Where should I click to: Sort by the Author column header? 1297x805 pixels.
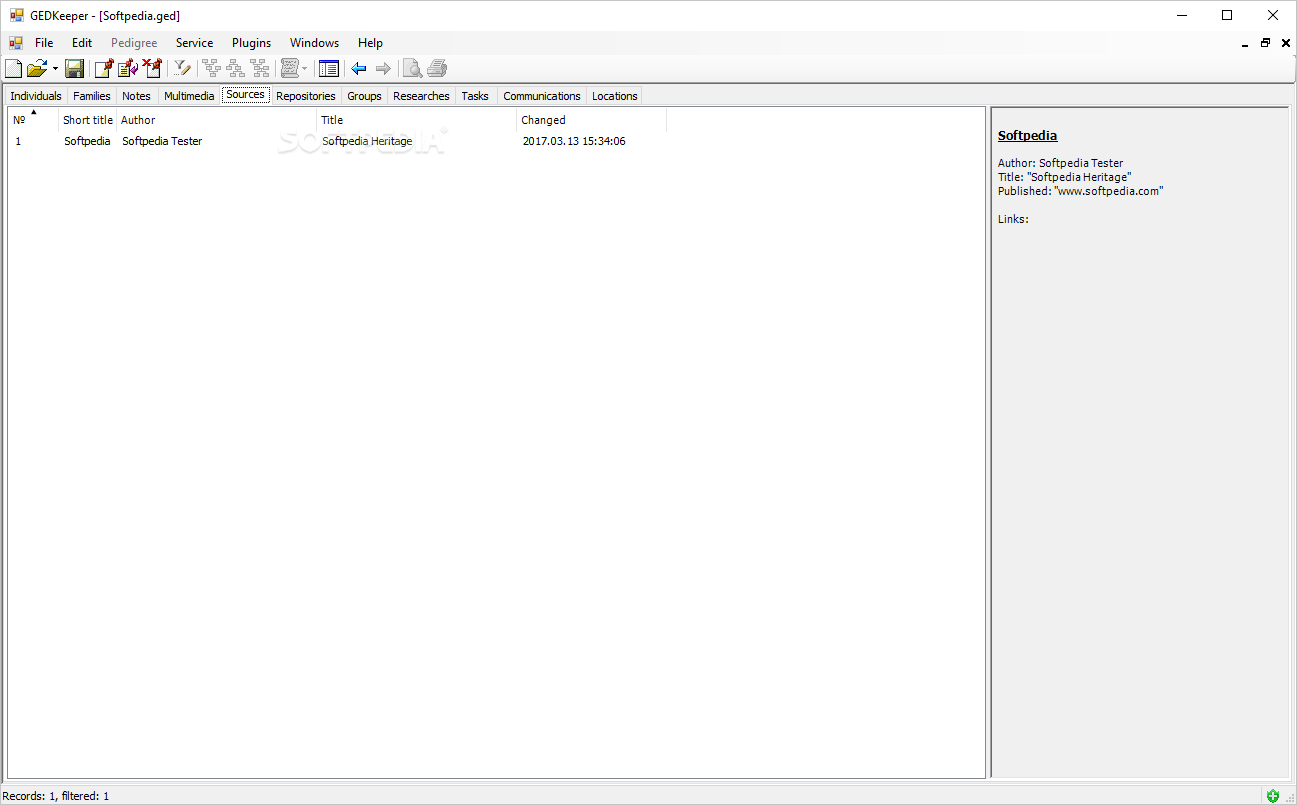217,120
